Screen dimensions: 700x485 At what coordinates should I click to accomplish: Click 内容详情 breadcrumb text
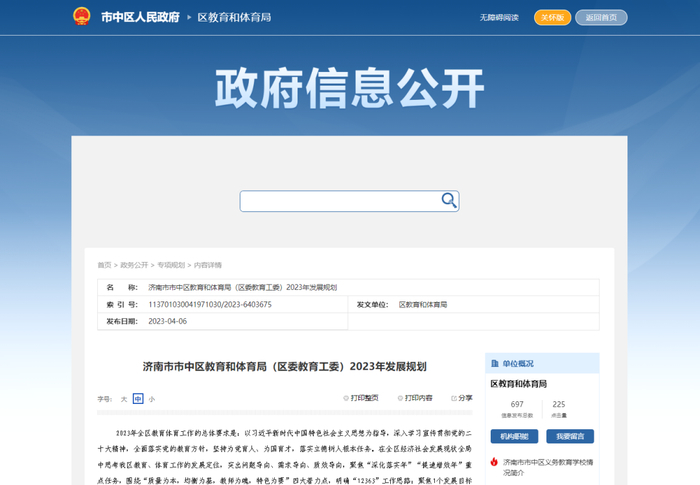pos(208,265)
